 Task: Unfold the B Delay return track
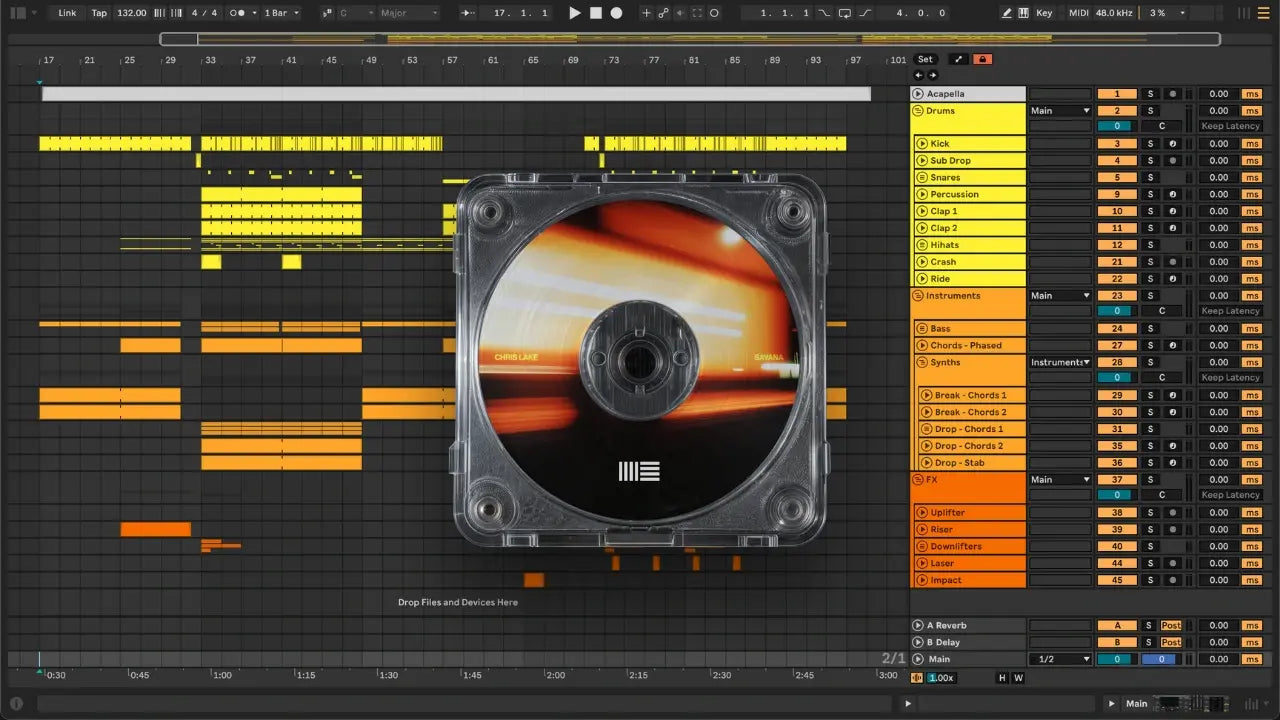coord(918,642)
